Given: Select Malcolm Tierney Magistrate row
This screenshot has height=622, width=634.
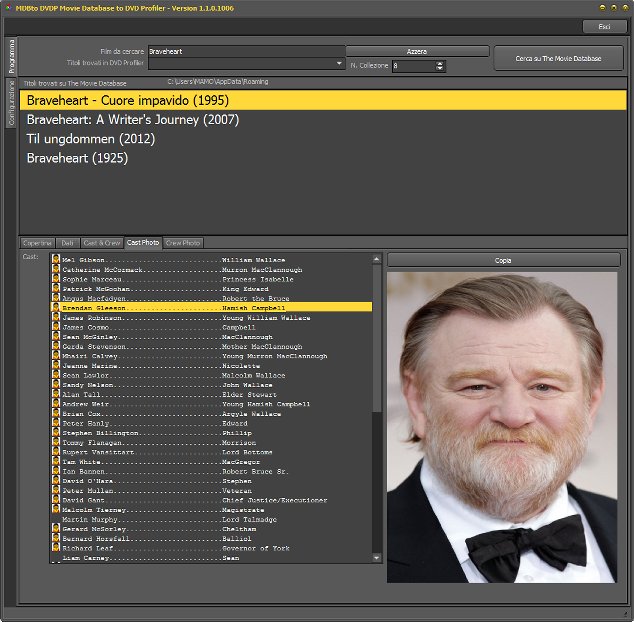Looking at the screenshot, I should click(x=211, y=510).
